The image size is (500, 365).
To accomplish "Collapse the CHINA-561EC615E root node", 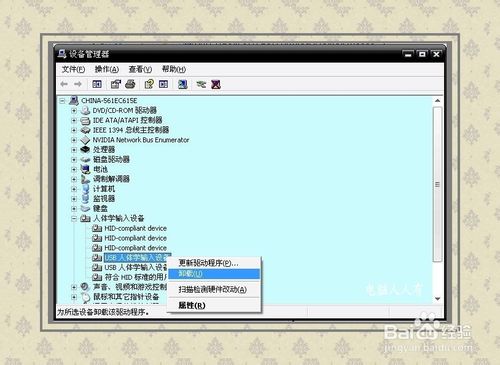I will [62, 101].
